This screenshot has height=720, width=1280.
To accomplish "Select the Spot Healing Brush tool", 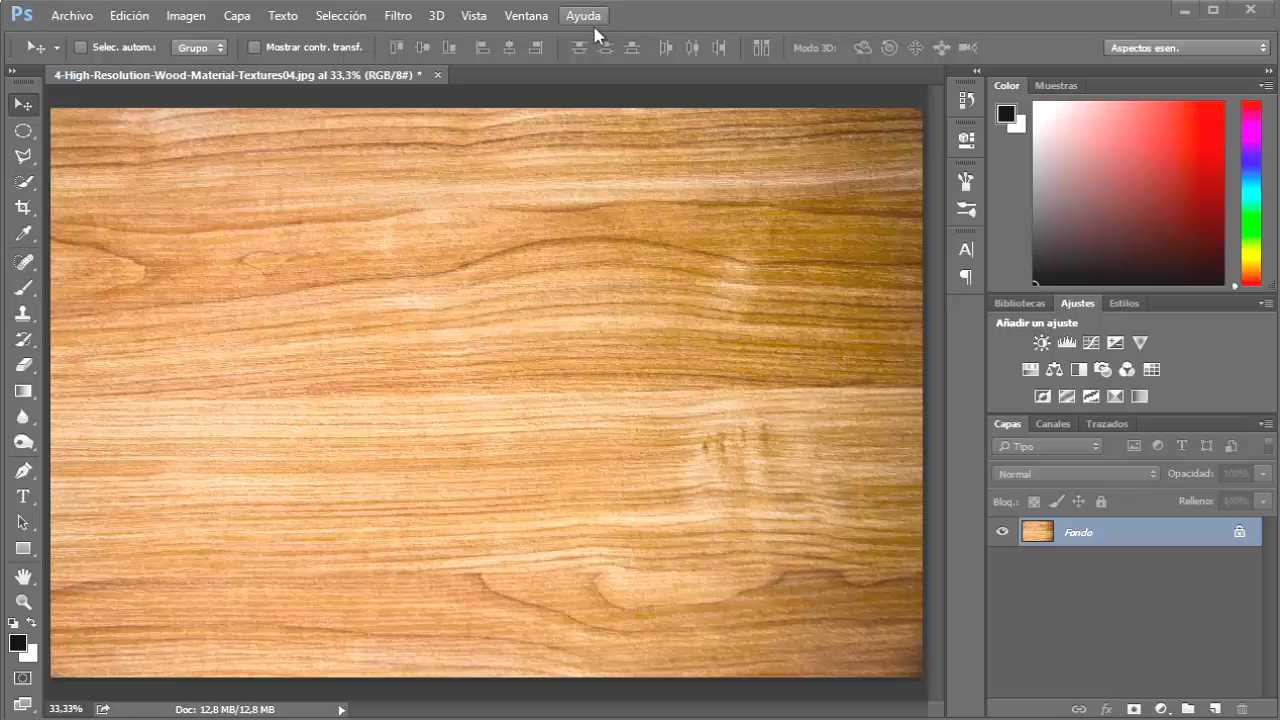I will (x=23, y=262).
